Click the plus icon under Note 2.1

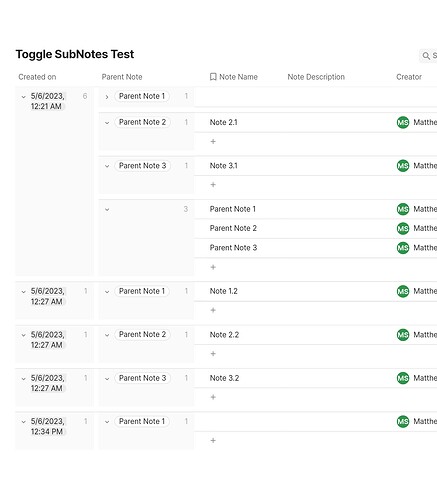coord(213,141)
